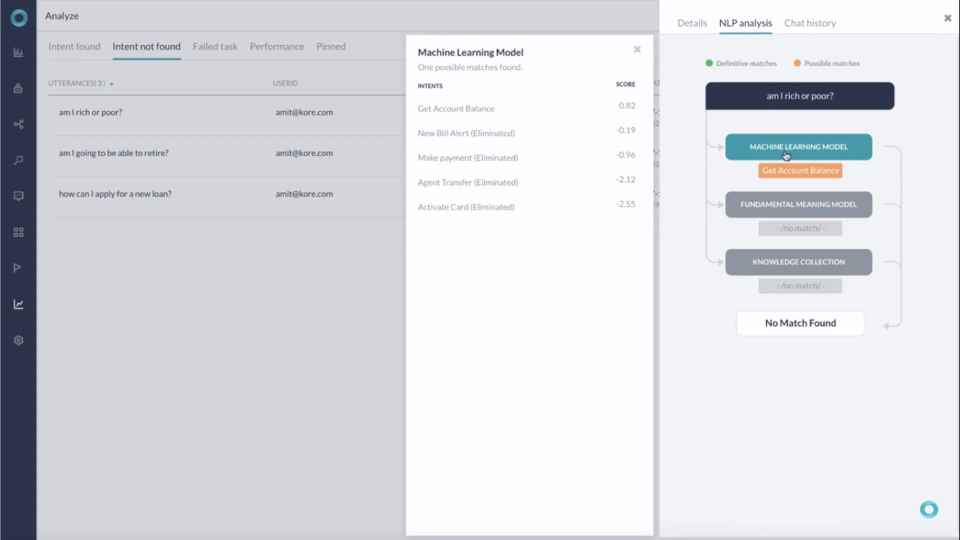Click the Knowledge Collection node

point(798,262)
